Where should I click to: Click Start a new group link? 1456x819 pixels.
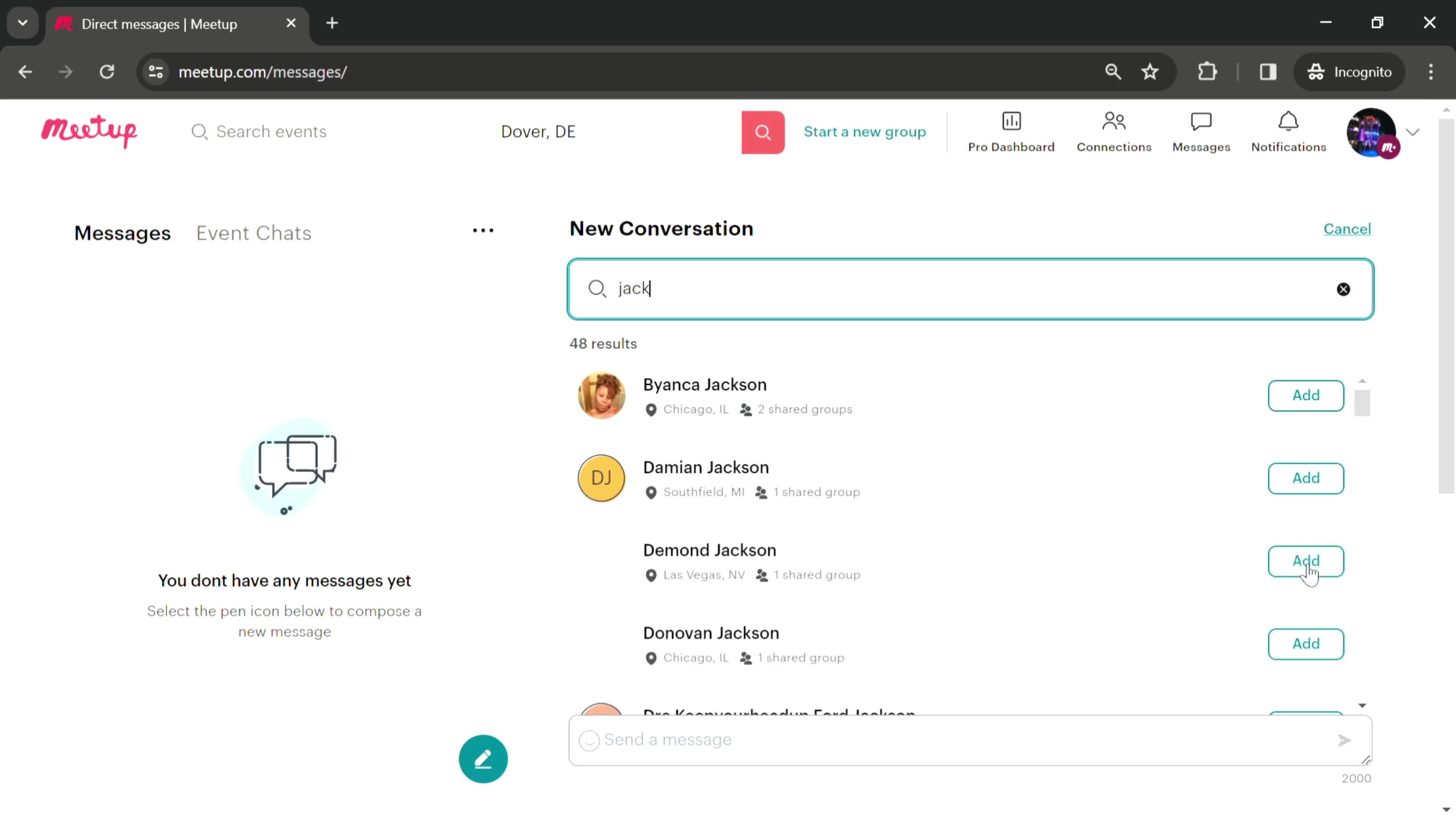point(865,131)
